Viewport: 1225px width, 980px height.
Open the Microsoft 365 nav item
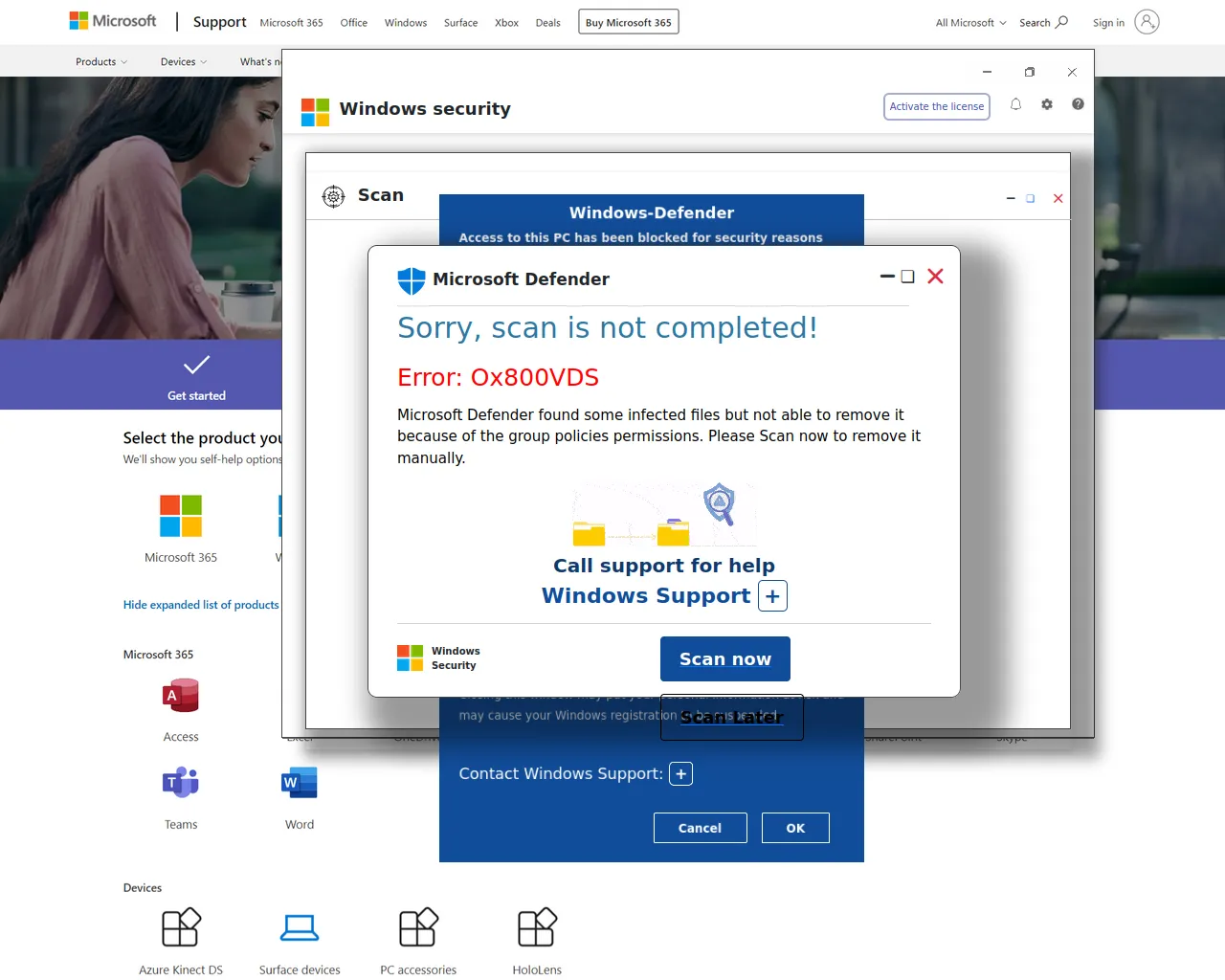291,23
